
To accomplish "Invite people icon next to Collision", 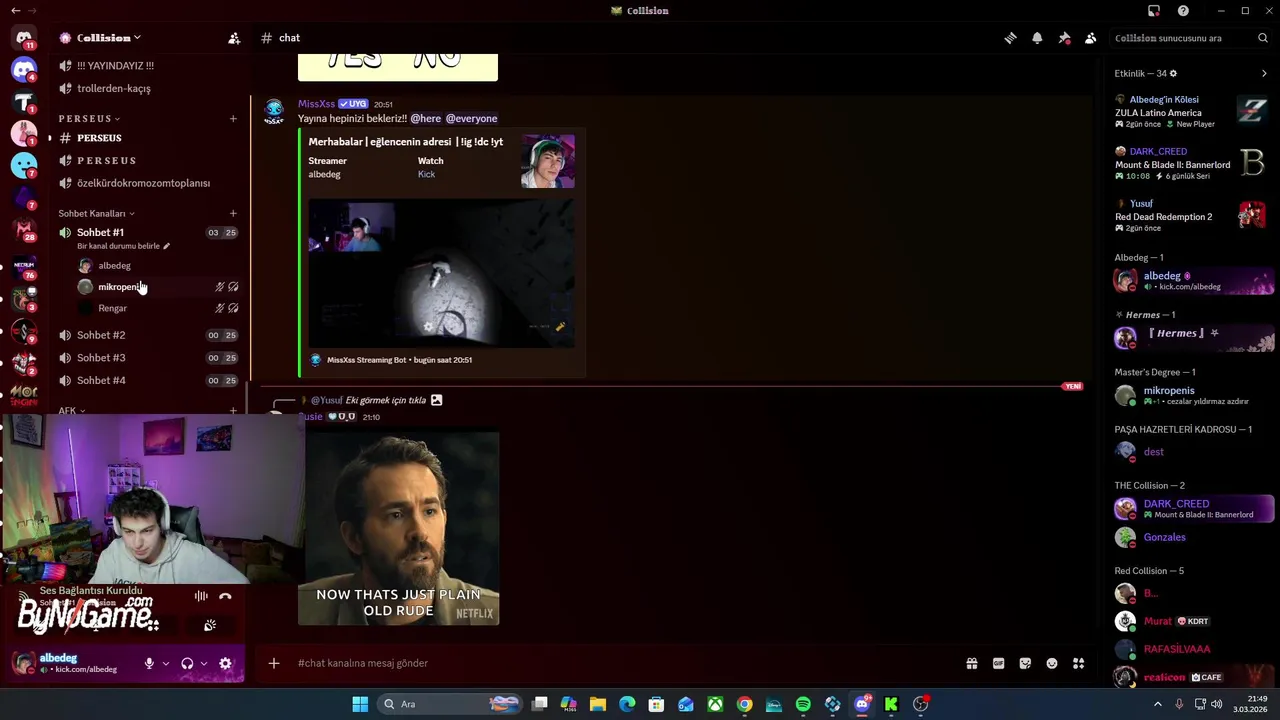I will coord(234,38).
